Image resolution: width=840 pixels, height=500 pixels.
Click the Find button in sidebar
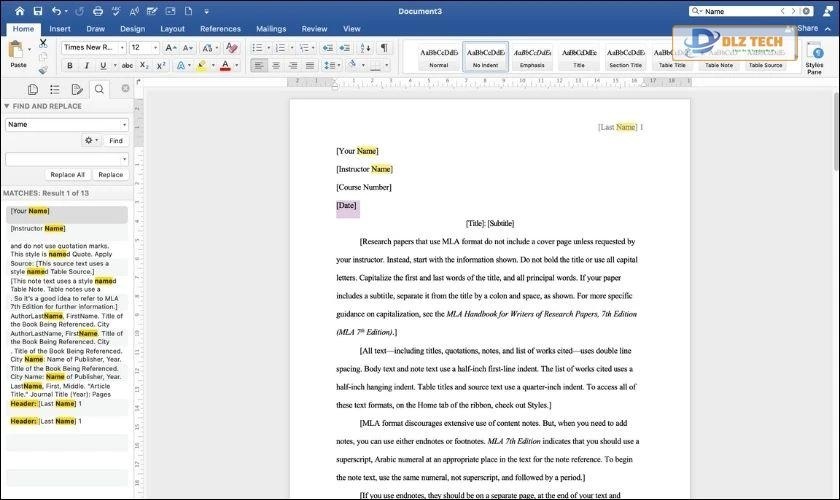[x=116, y=141]
